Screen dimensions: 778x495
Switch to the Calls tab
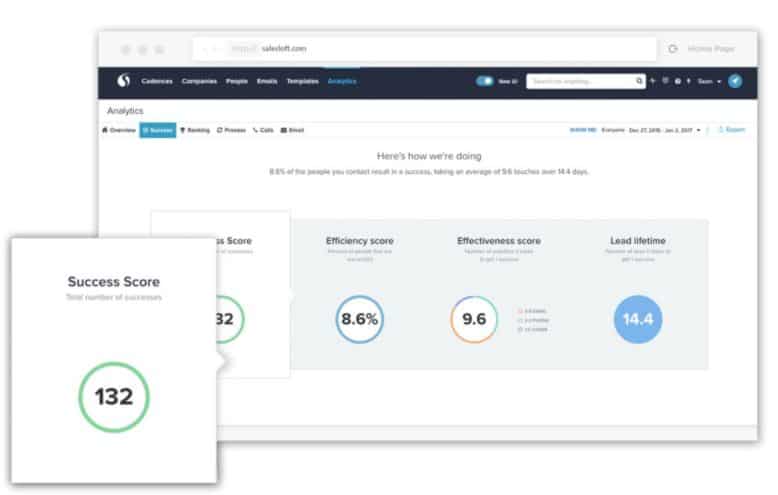[x=264, y=130]
